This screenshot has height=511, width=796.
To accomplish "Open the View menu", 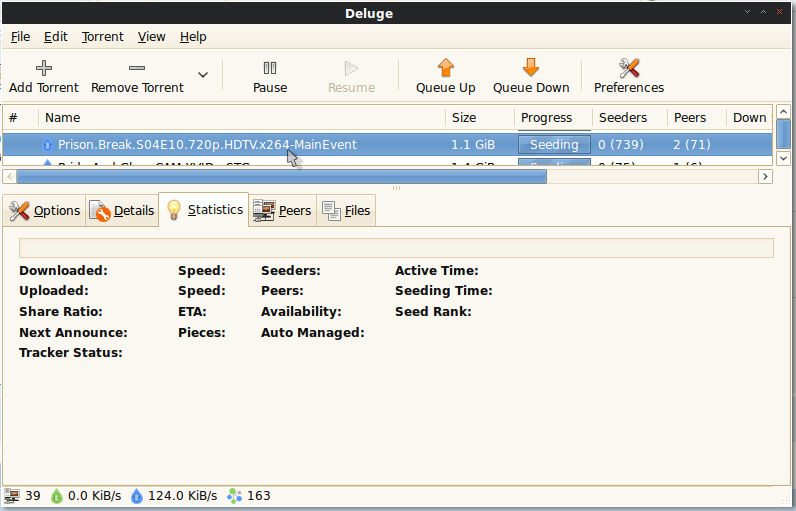I will (x=151, y=37).
